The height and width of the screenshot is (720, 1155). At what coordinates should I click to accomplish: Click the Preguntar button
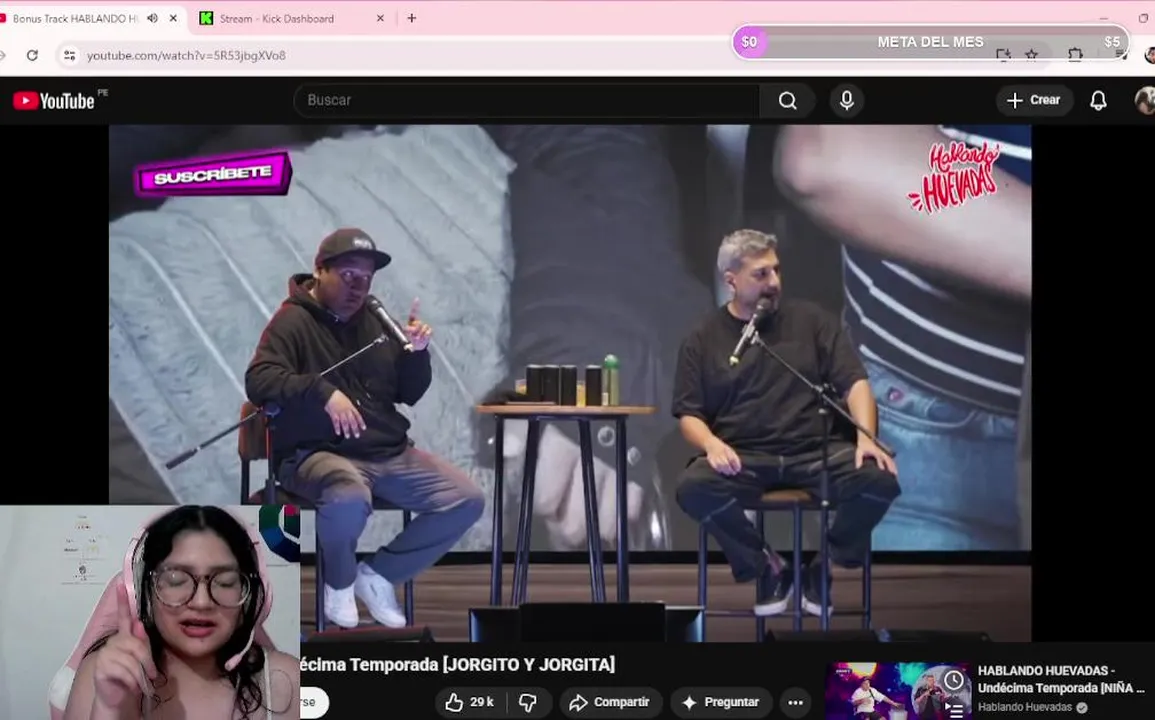point(720,702)
